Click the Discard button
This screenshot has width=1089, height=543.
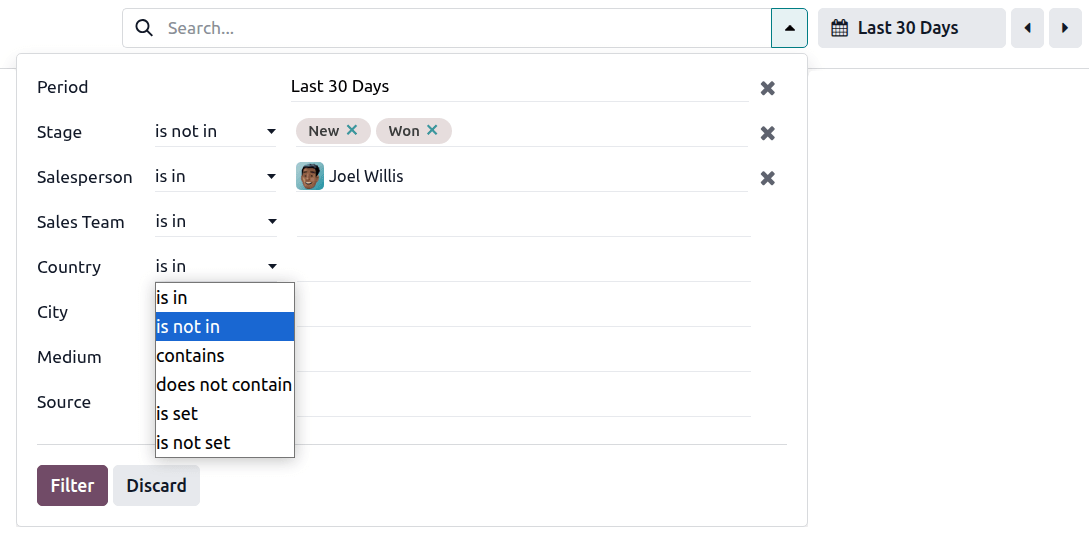pos(156,486)
